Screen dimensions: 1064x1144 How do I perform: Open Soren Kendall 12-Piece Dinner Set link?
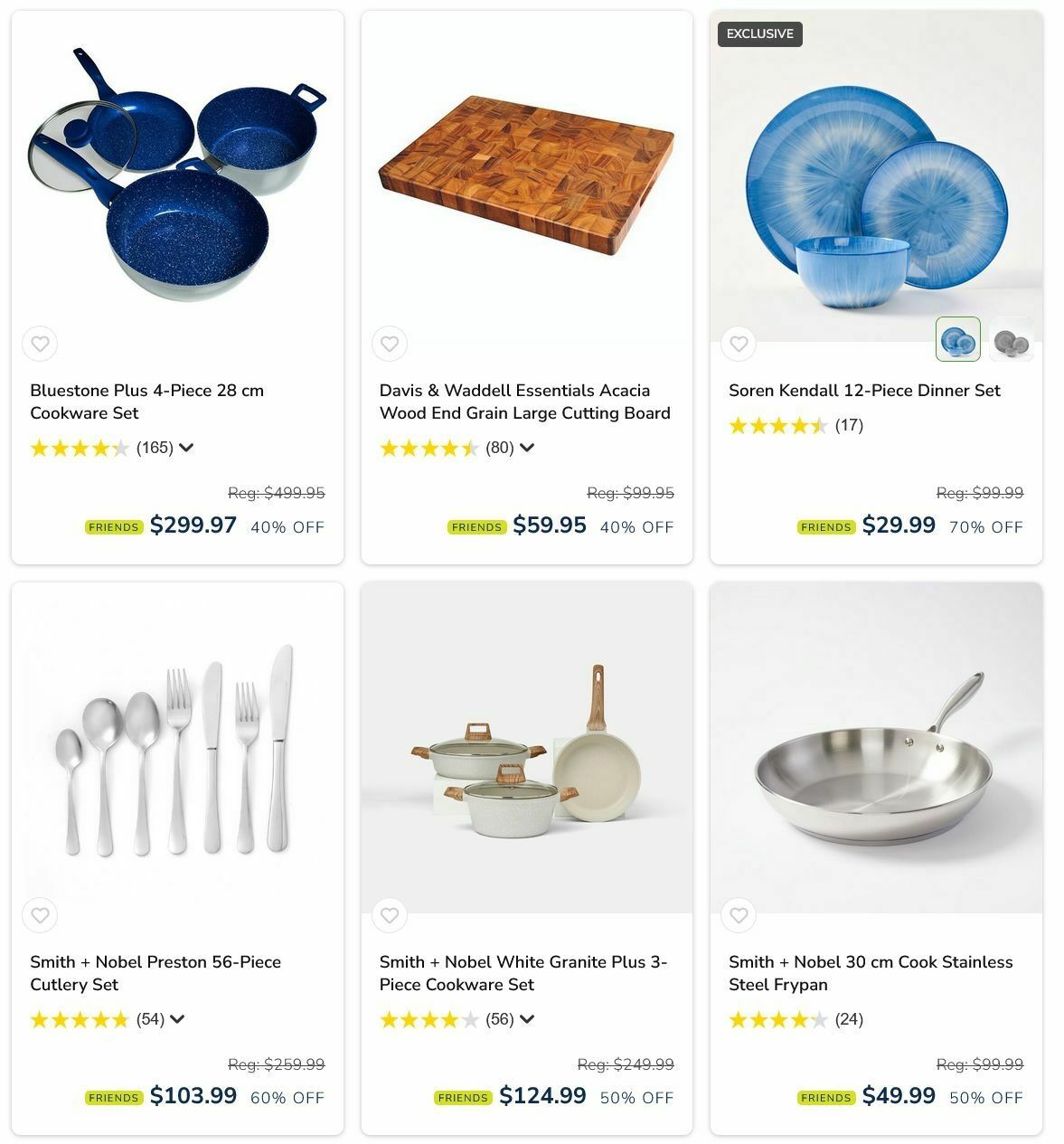tap(864, 391)
